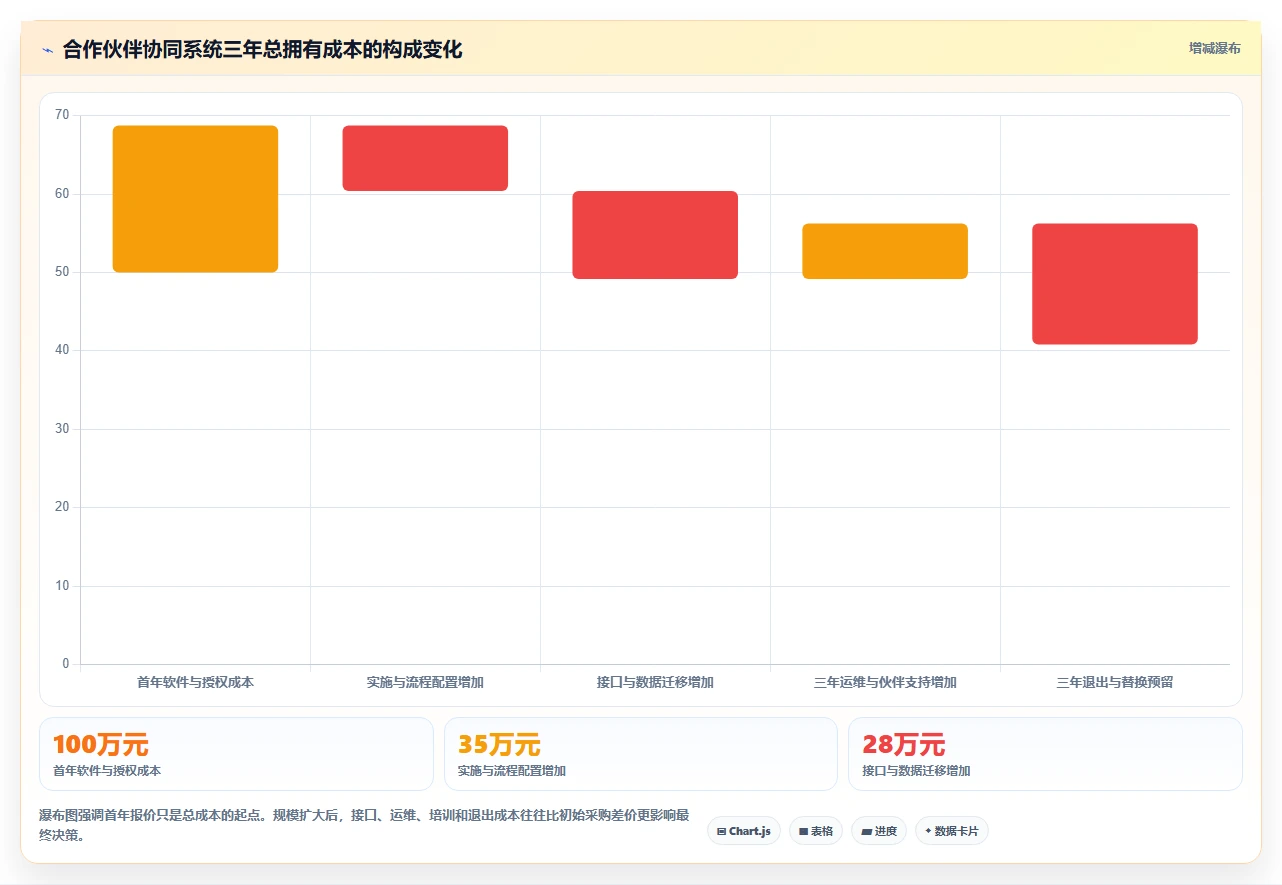Viewport: 1282px width, 885px height.
Task: Click 实施与流程配置增加 caption under 35万元
Action: click(512, 771)
